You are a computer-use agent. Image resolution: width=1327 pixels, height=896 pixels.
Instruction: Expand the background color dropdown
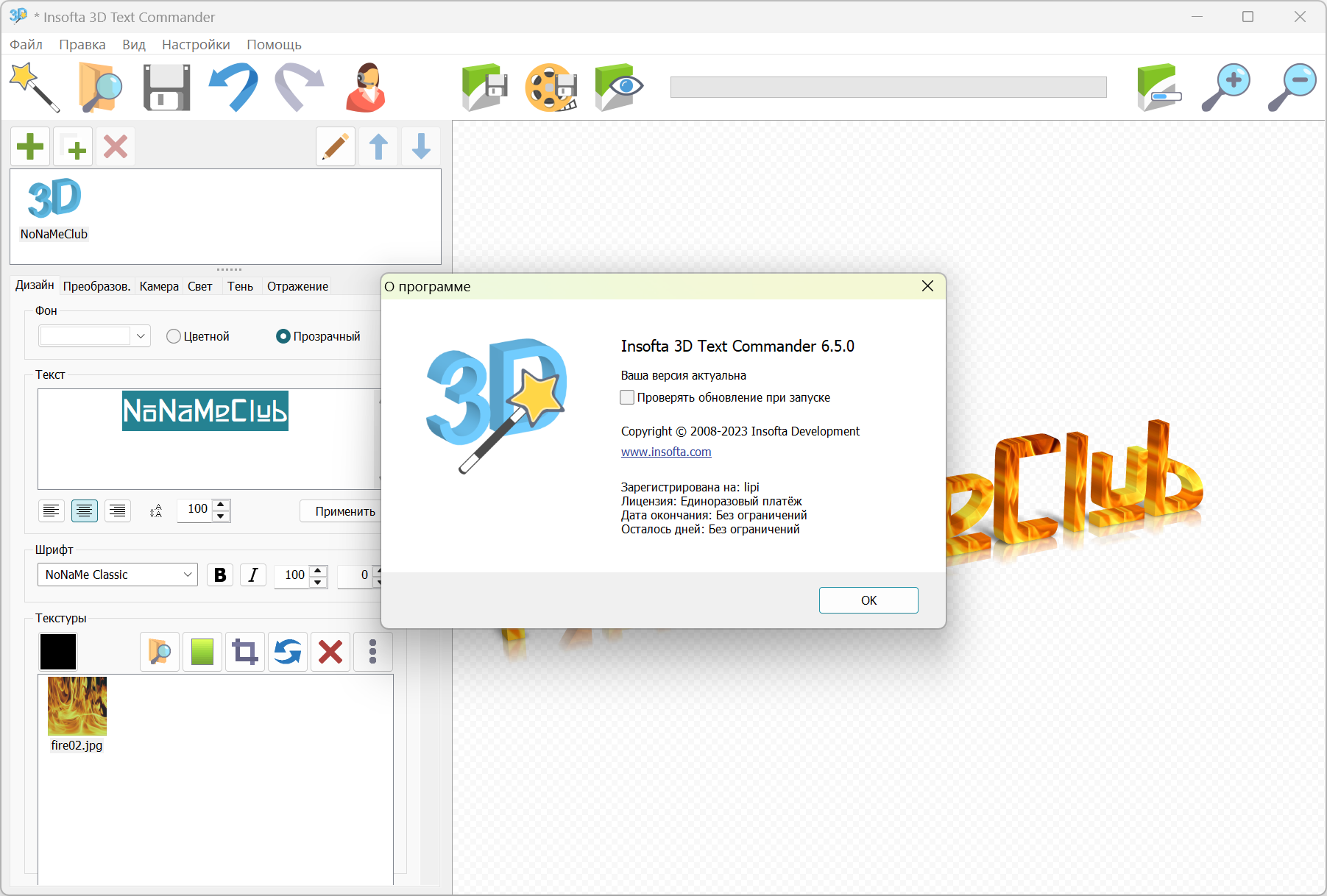tap(141, 336)
